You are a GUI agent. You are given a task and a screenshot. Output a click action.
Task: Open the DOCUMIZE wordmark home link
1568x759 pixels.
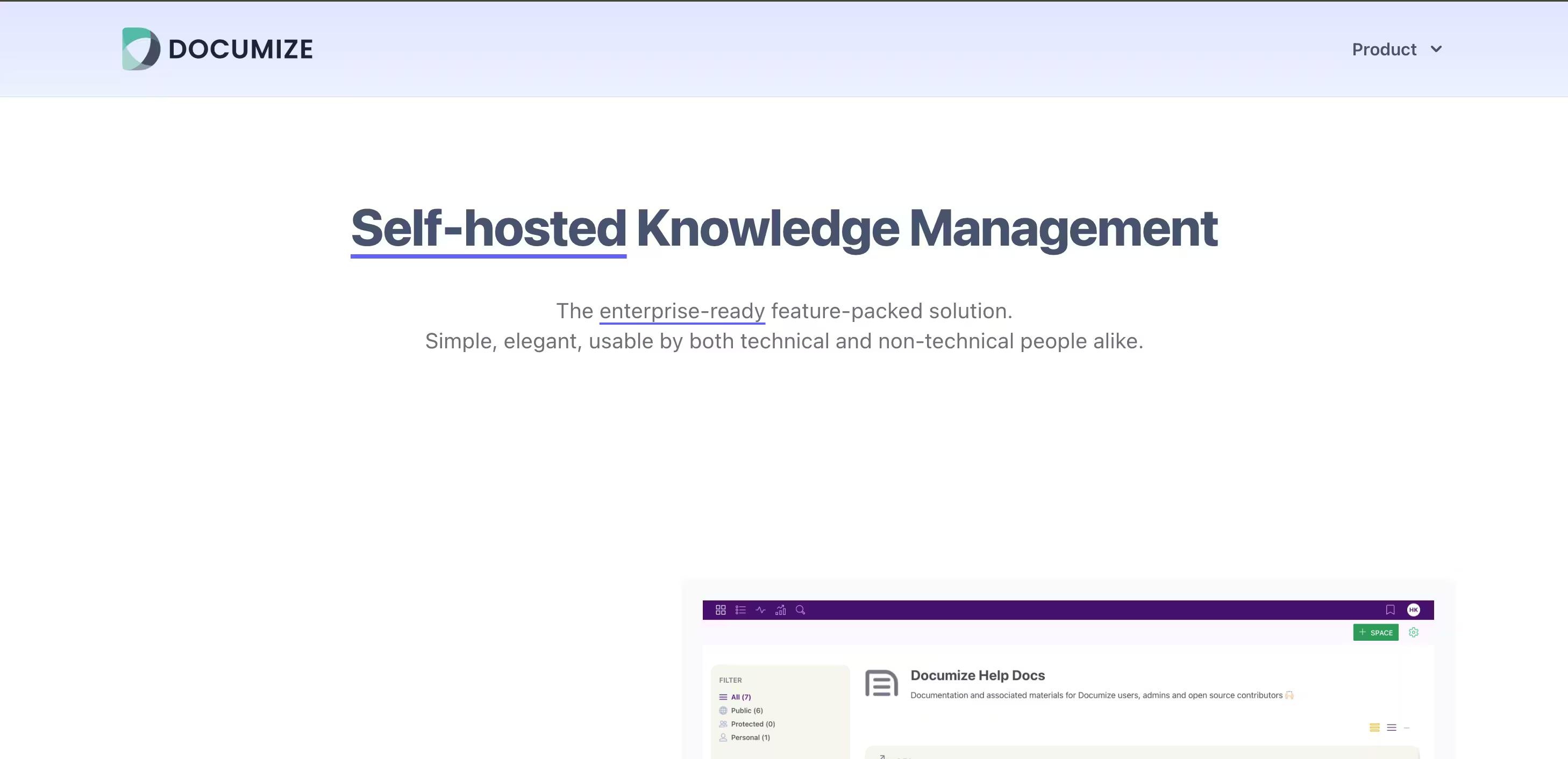240,49
